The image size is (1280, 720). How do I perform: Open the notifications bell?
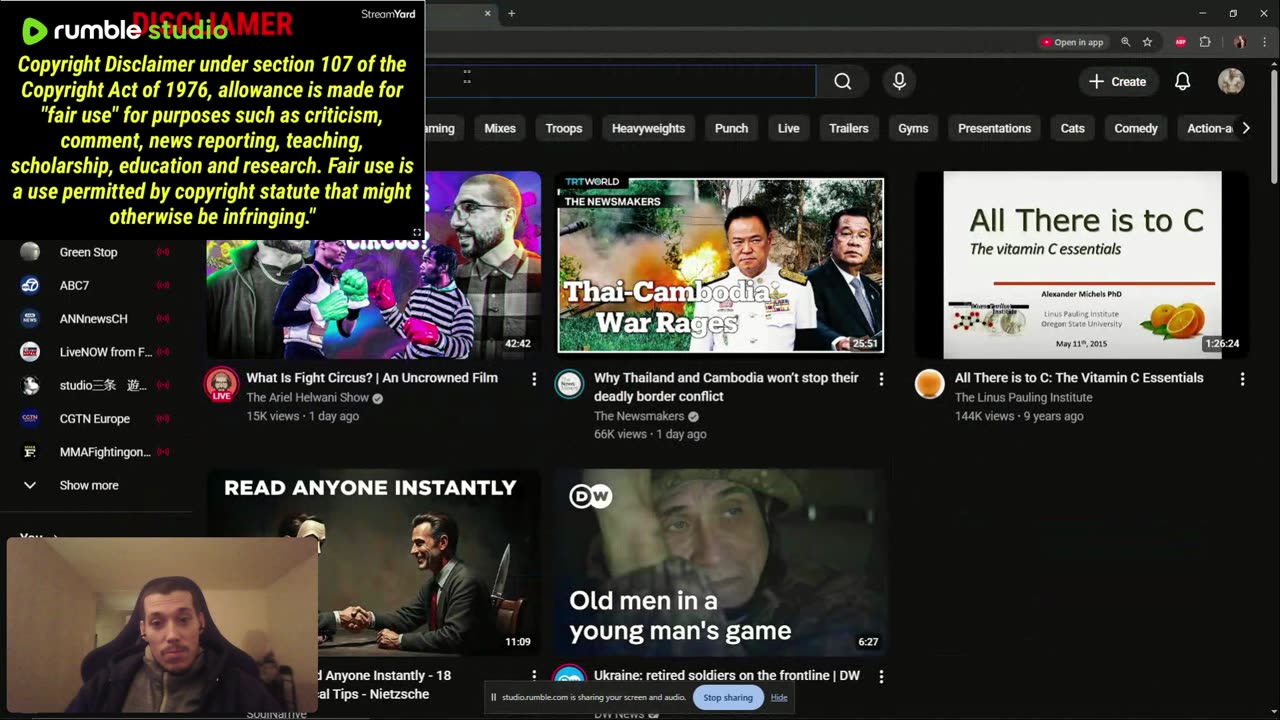coord(1182,82)
